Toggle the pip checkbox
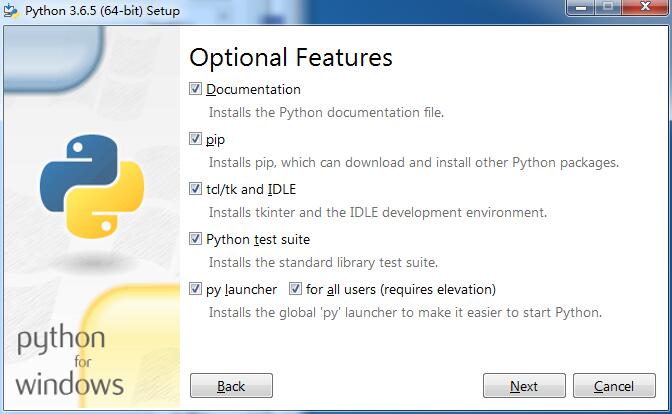 195,138
